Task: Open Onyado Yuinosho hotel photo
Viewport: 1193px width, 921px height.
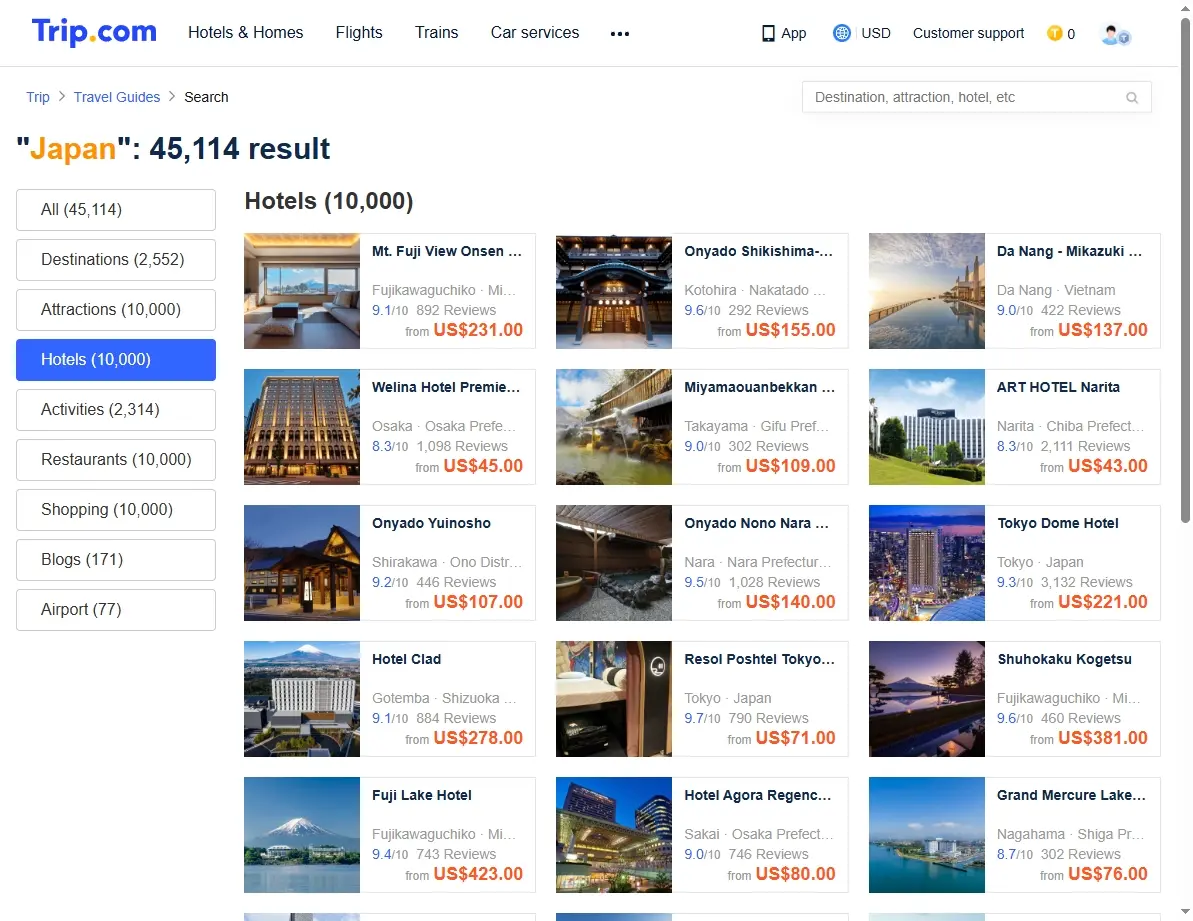Action: pyautogui.click(x=301, y=563)
